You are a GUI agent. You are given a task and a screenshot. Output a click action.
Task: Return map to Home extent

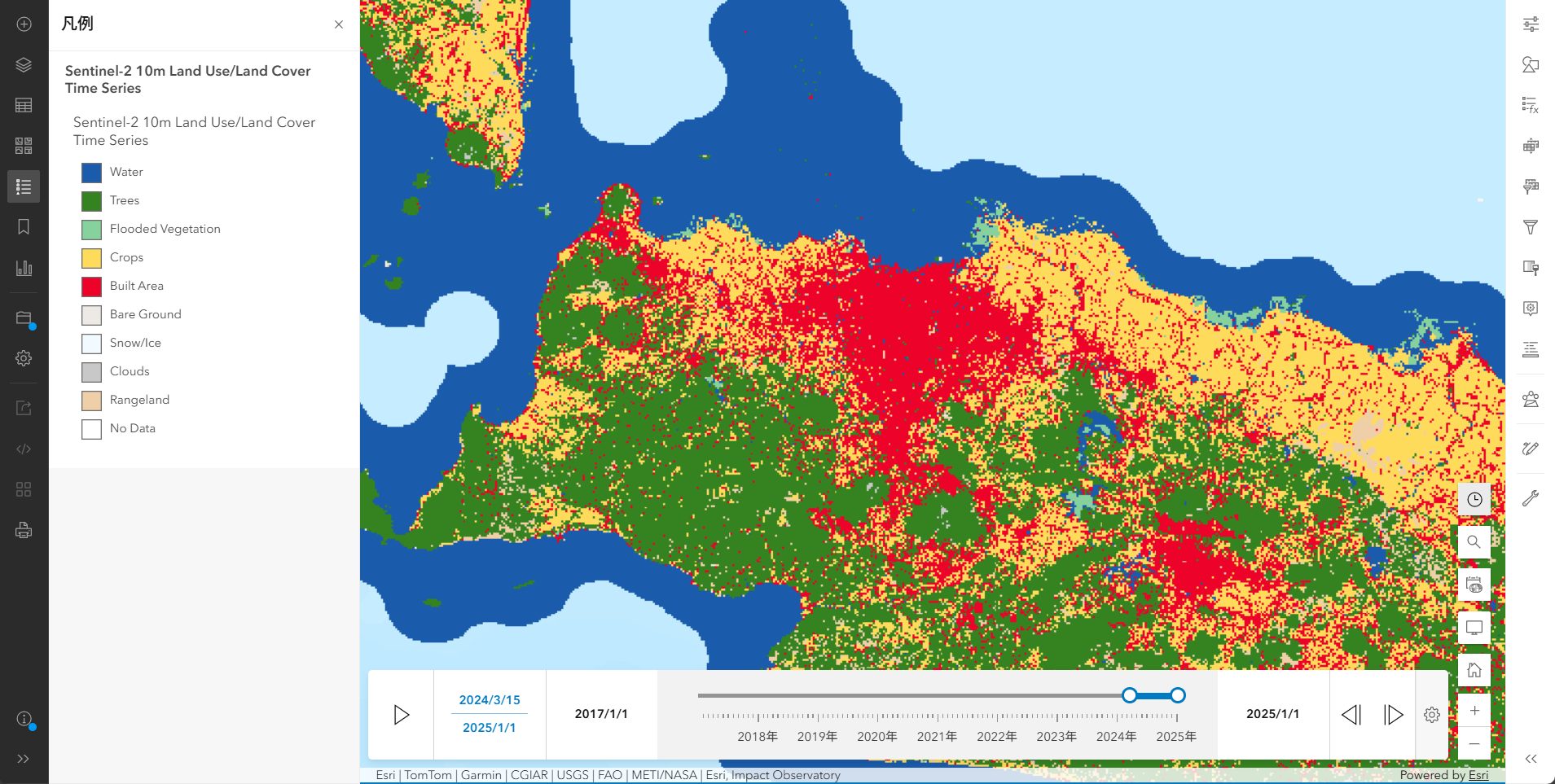(x=1474, y=670)
